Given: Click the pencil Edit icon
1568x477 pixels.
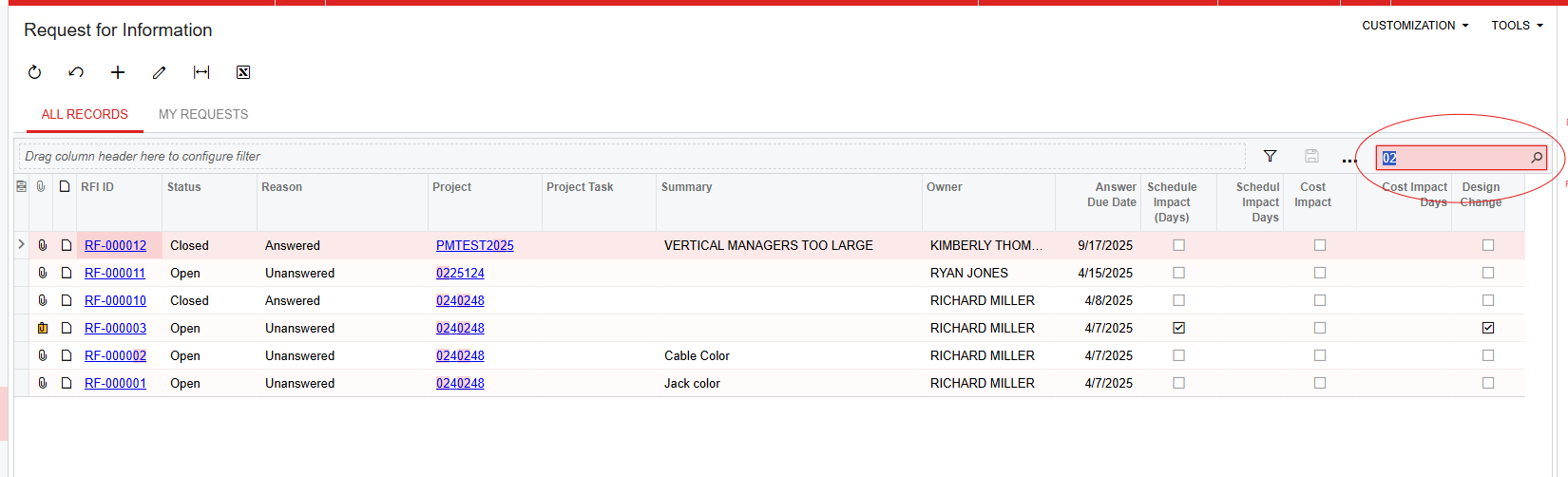Looking at the screenshot, I should (160, 72).
